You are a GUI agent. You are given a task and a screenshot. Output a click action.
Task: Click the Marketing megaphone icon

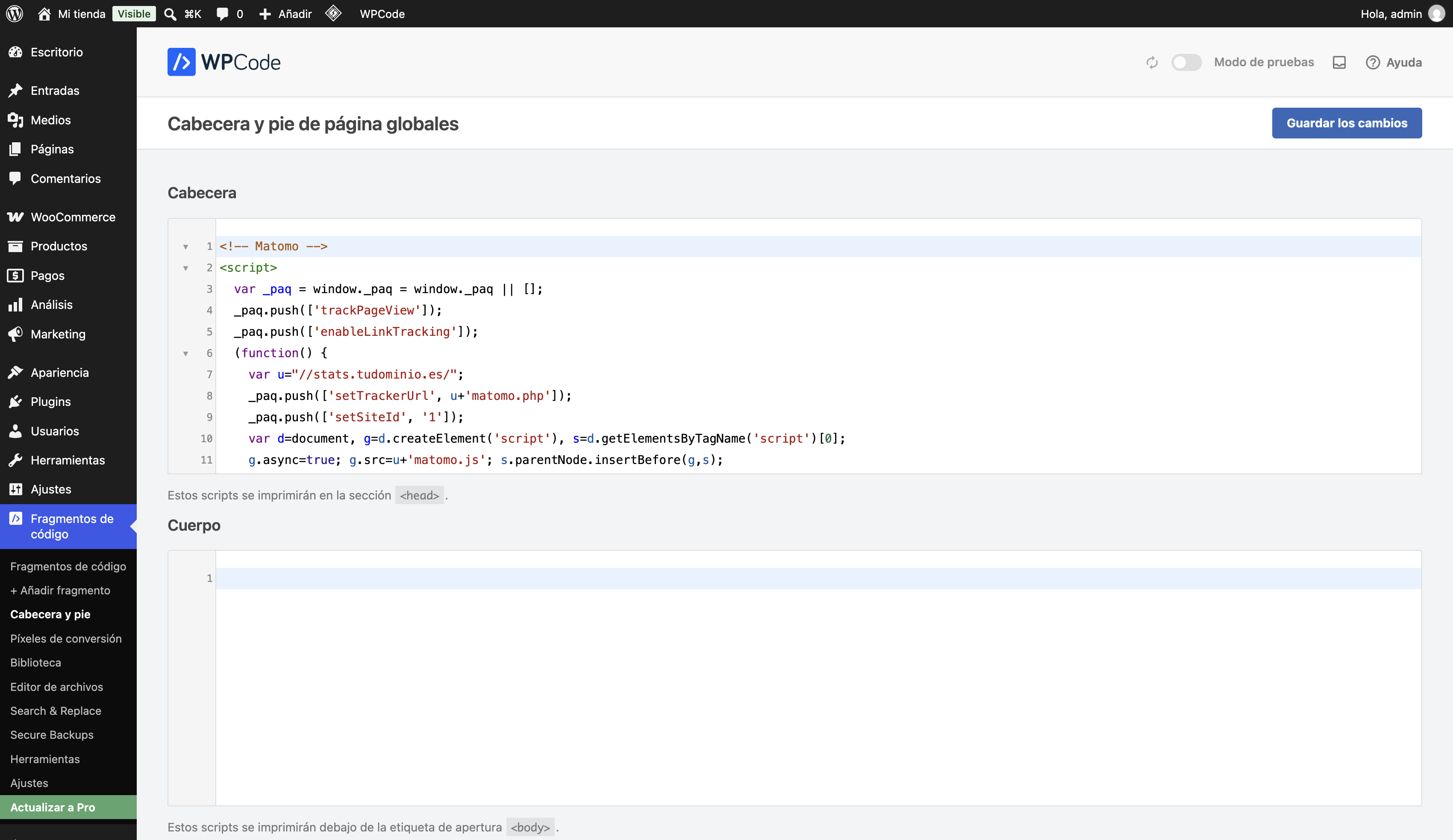point(15,334)
